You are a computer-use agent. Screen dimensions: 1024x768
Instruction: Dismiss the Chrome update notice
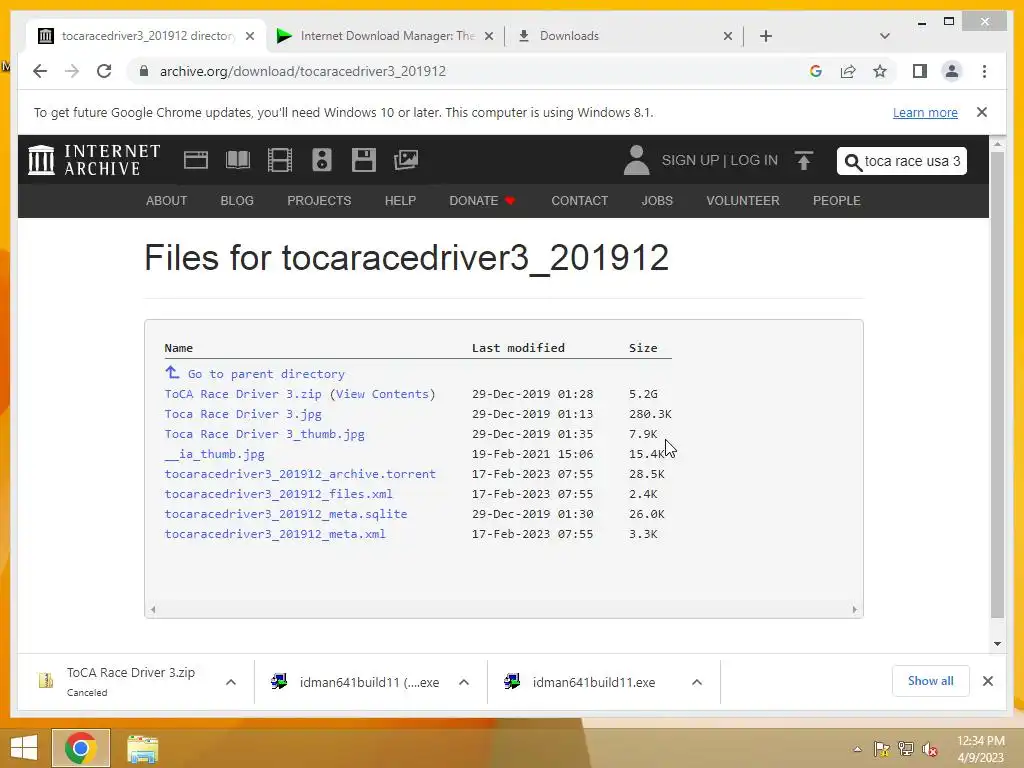(x=982, y=112)
